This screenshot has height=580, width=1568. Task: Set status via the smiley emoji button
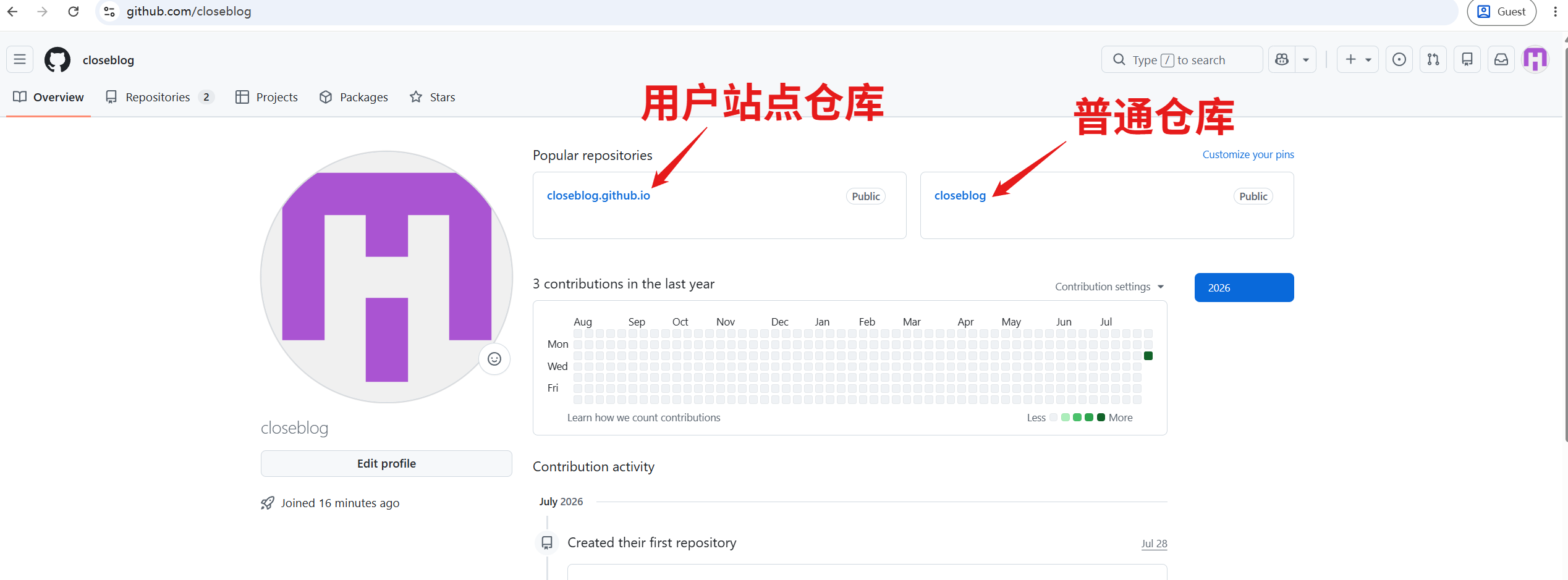(494, 359)
